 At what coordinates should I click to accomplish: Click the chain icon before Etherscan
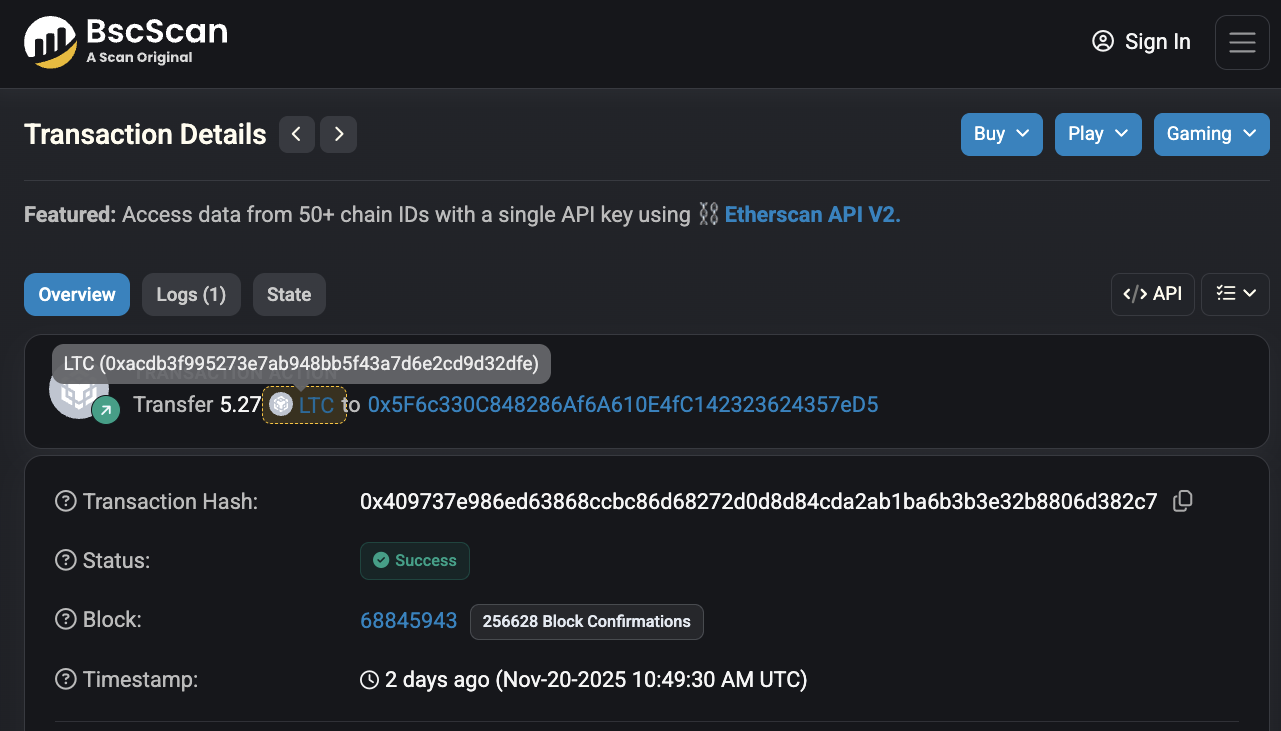pyautogui.click(x=708, y=214)
